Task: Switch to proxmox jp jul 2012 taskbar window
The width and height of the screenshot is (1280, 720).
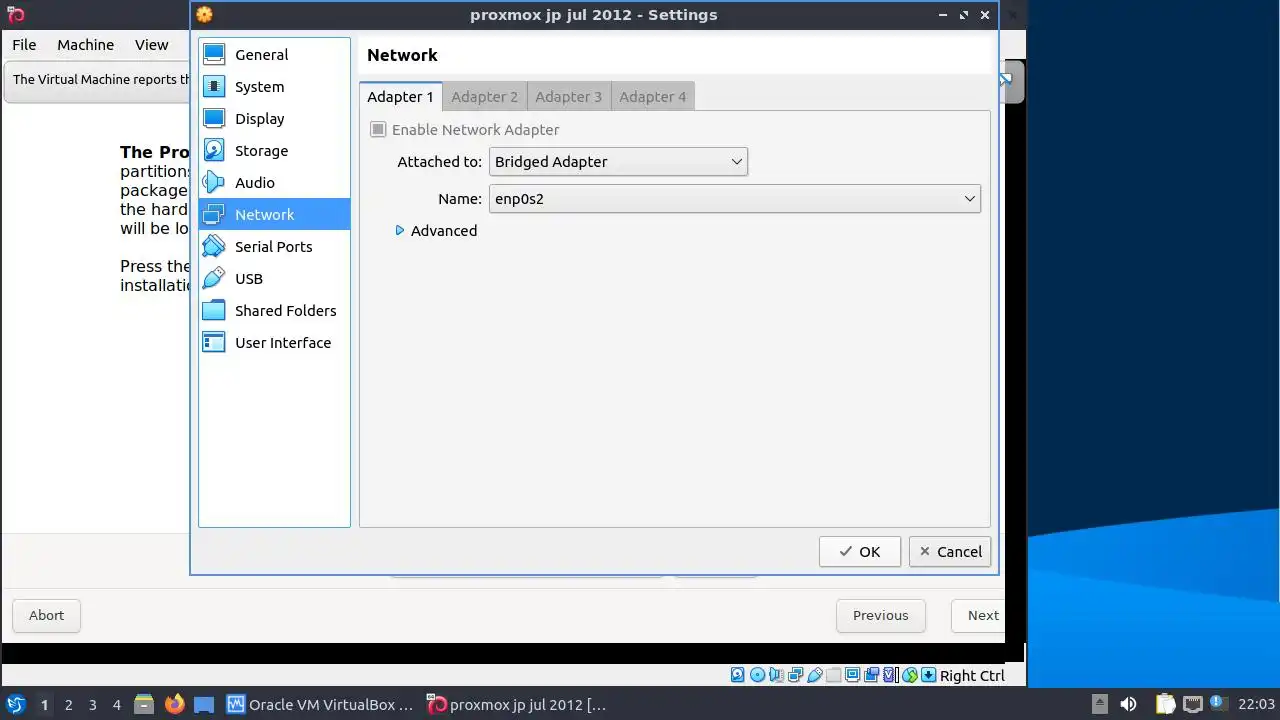Action: click(x=517, y=704)
